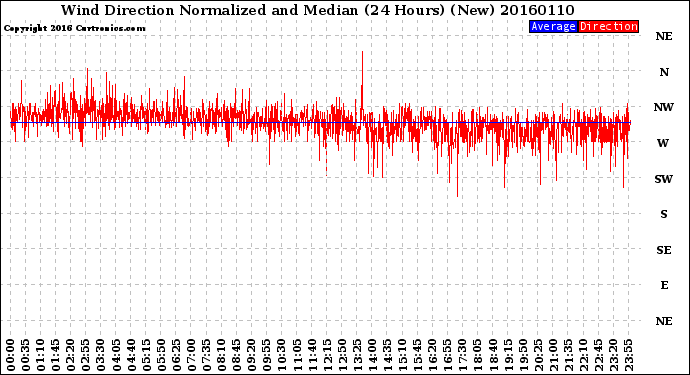Click the 12:15 time axis label
Image resolution: width=690 pixels, height=375 pixels.
tap(327, 355)
